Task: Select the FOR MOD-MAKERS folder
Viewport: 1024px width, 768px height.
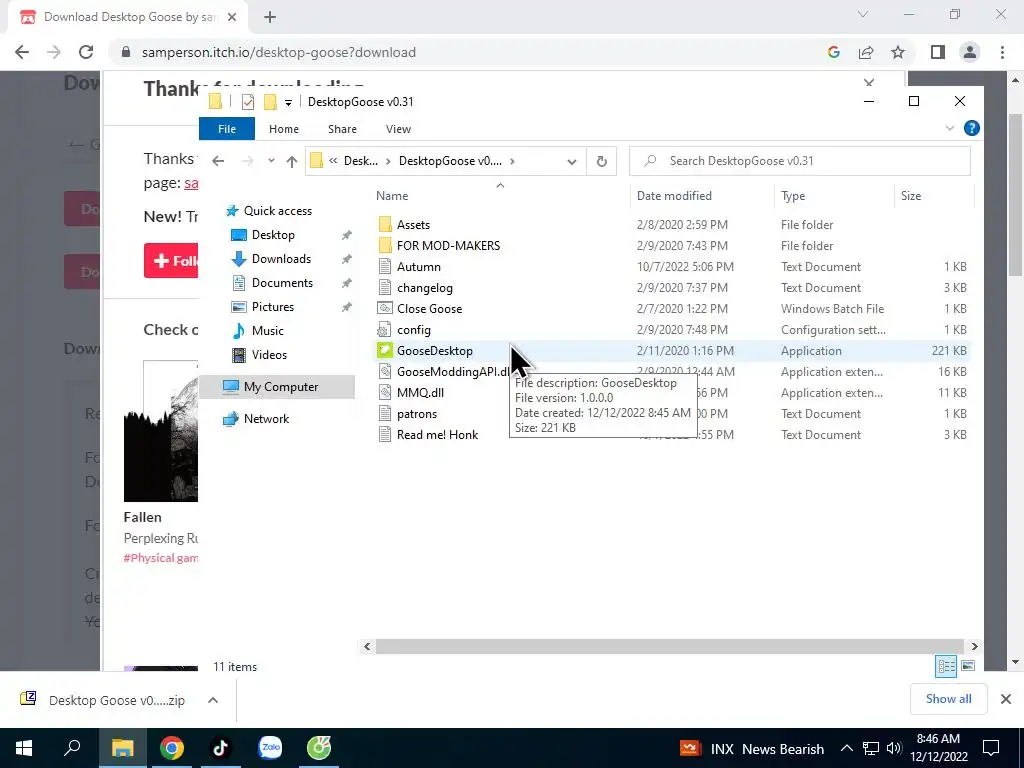Action: pos(448,246)
